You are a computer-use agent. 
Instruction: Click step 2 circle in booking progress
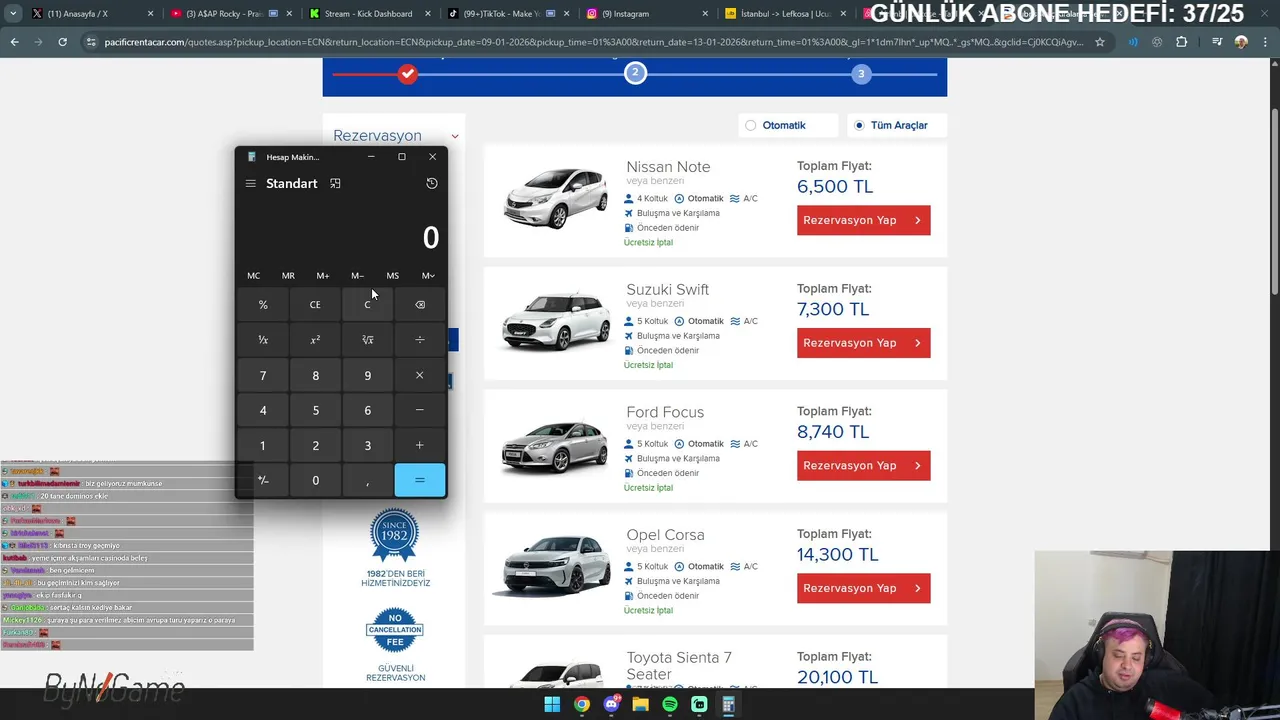(635, 73)
